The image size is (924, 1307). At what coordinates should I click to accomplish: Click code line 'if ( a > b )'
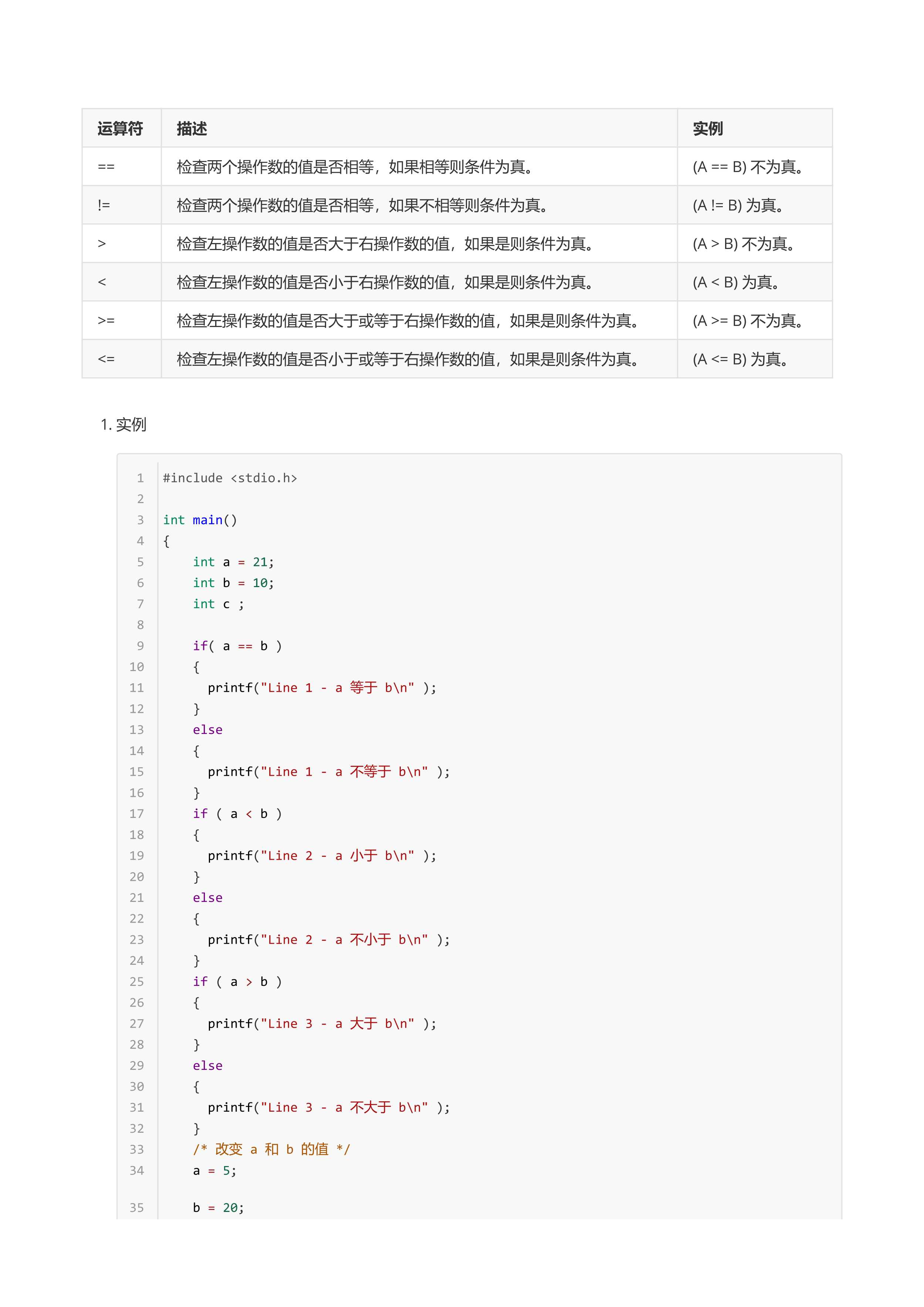[237, 982]
